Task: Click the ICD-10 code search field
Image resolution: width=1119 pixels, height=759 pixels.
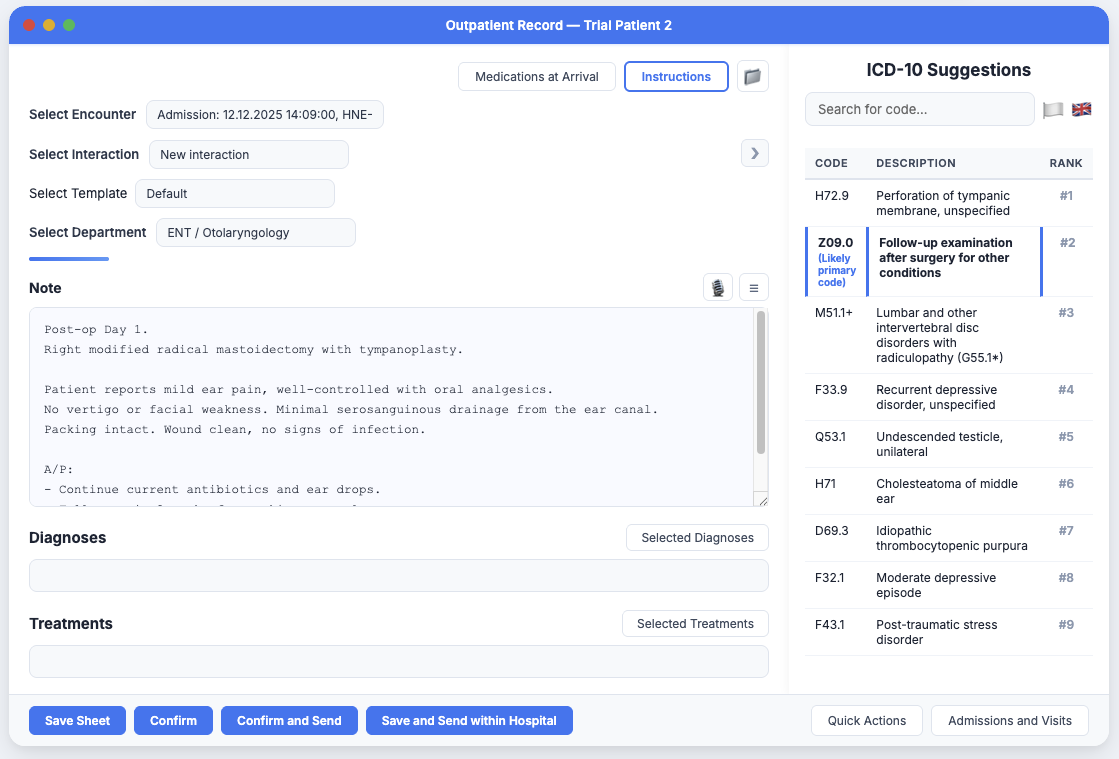Action: pyautogui.click(x=919, y=109)
